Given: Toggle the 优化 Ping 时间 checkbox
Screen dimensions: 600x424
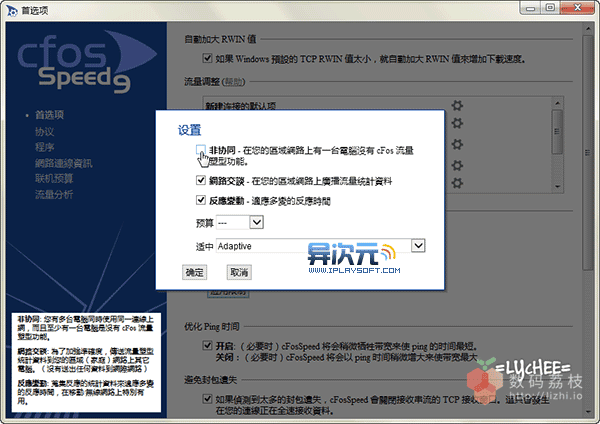Looking at the screenshot, I should tap(207, 346).
